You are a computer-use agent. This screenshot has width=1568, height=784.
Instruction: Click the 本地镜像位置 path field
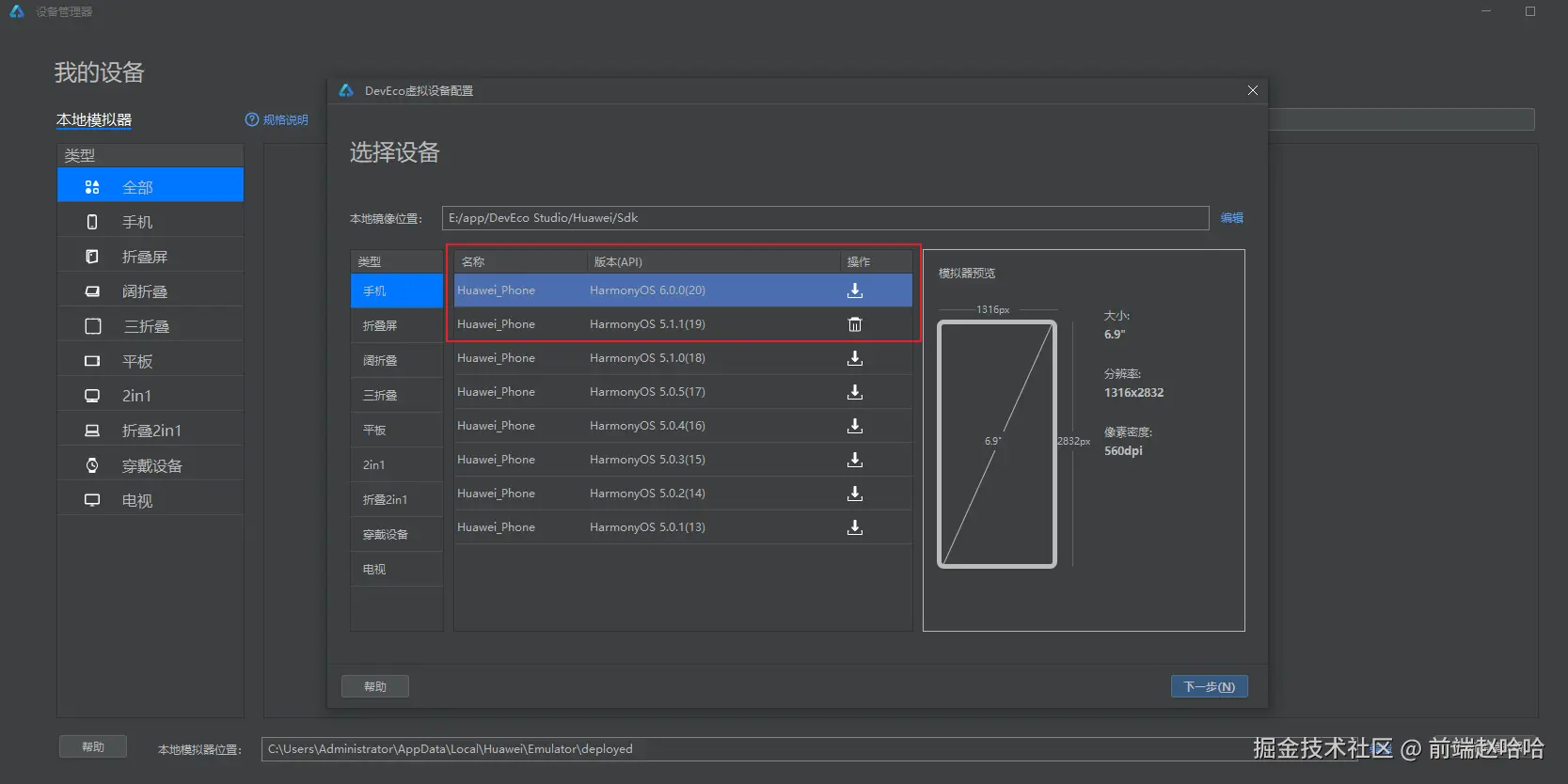(826, 218)
